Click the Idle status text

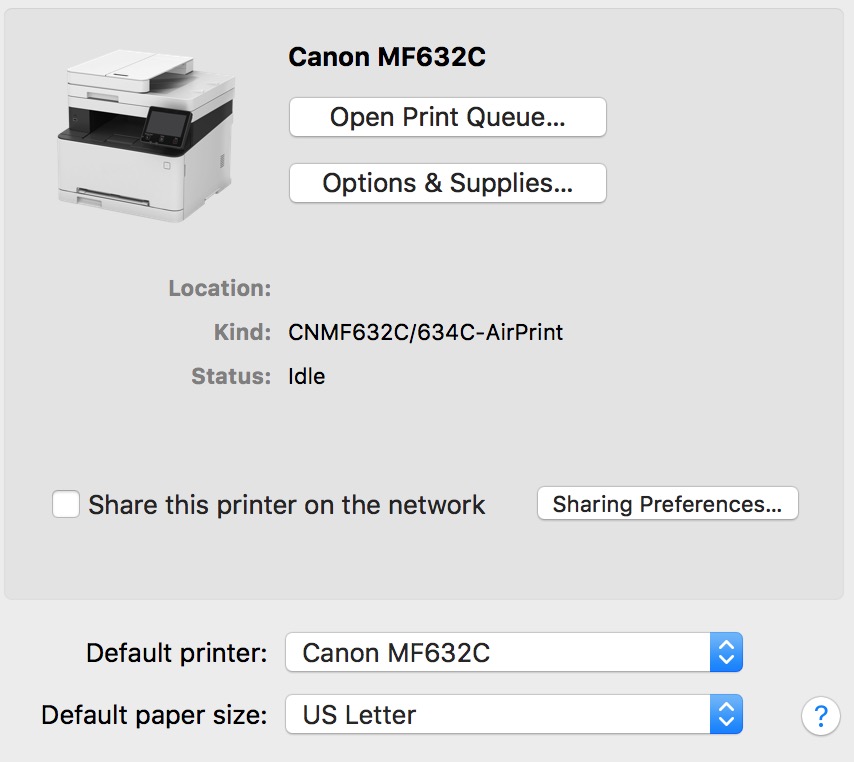[x=307, y=376]
